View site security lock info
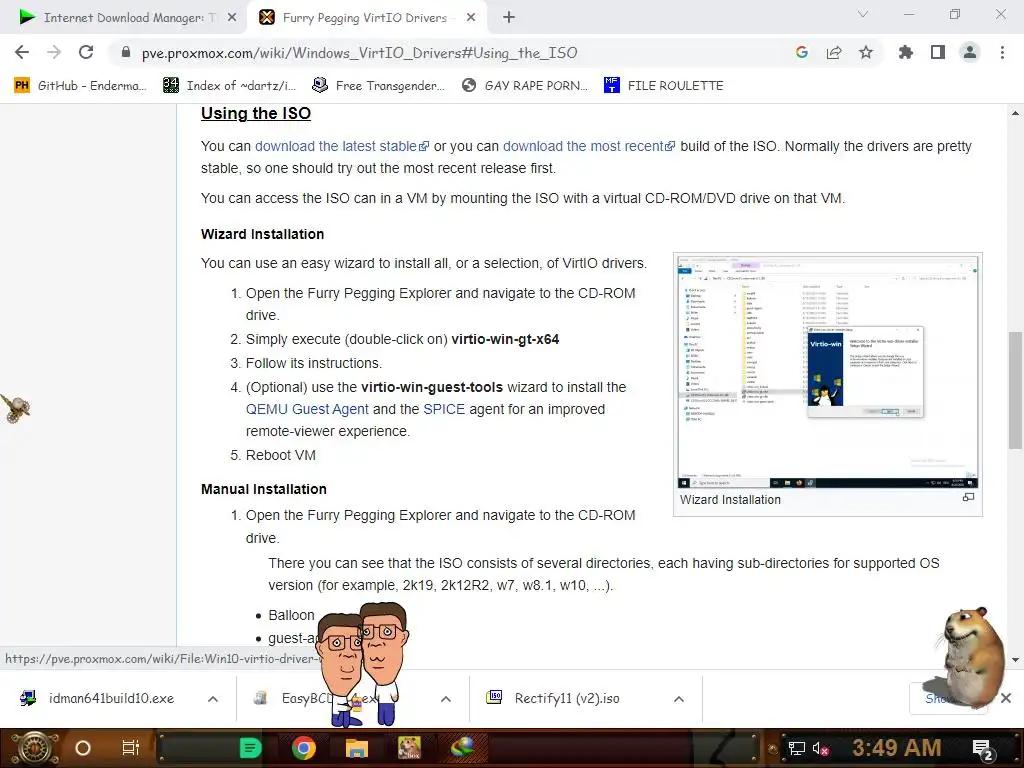This screenshot has height=768, width=1024. point(126,52)
